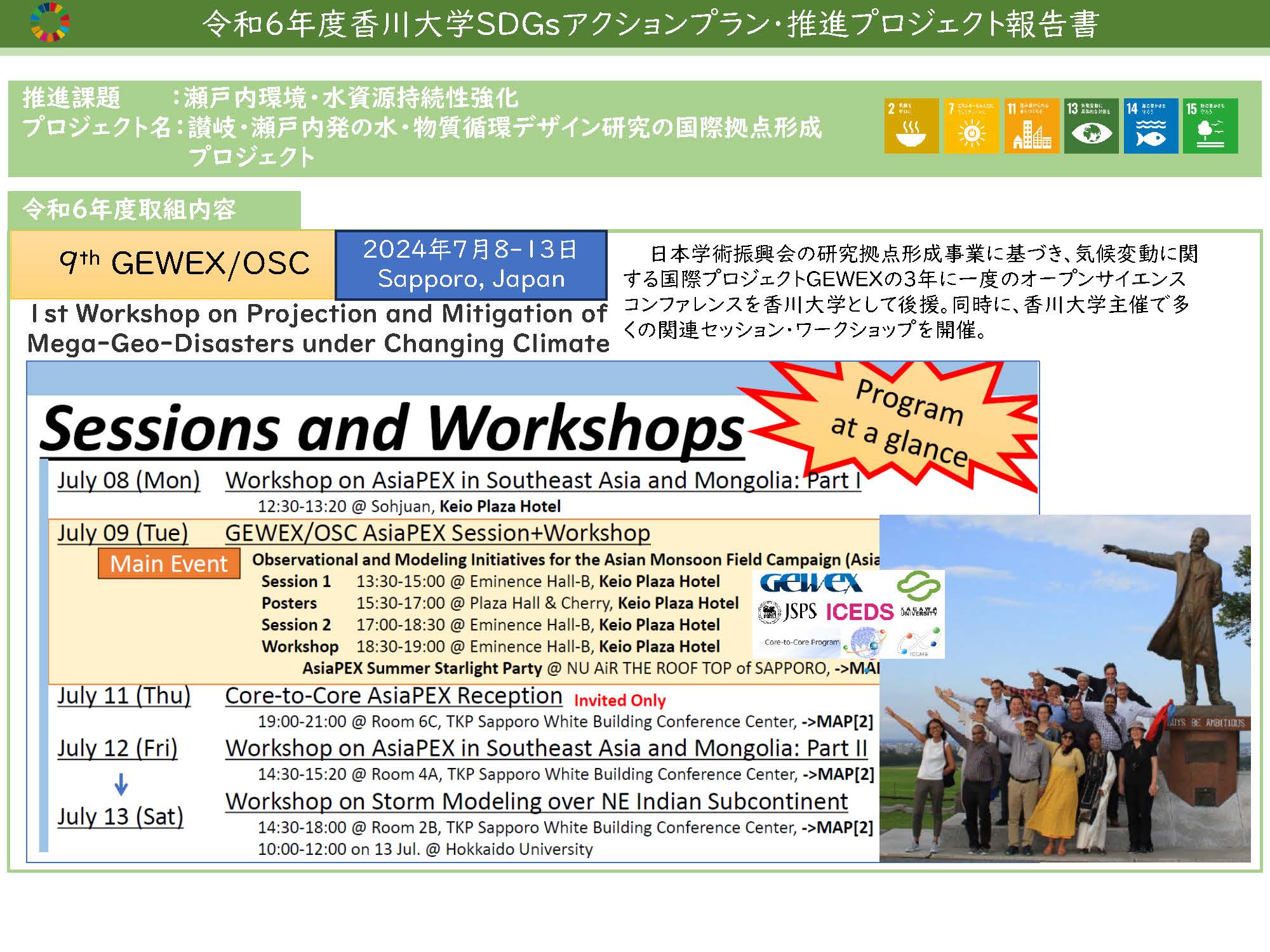1270x952 pixels.
Task: Click the blue Sapporo, Japan date box
Action: pyautogui.click(x=471, y=265)
